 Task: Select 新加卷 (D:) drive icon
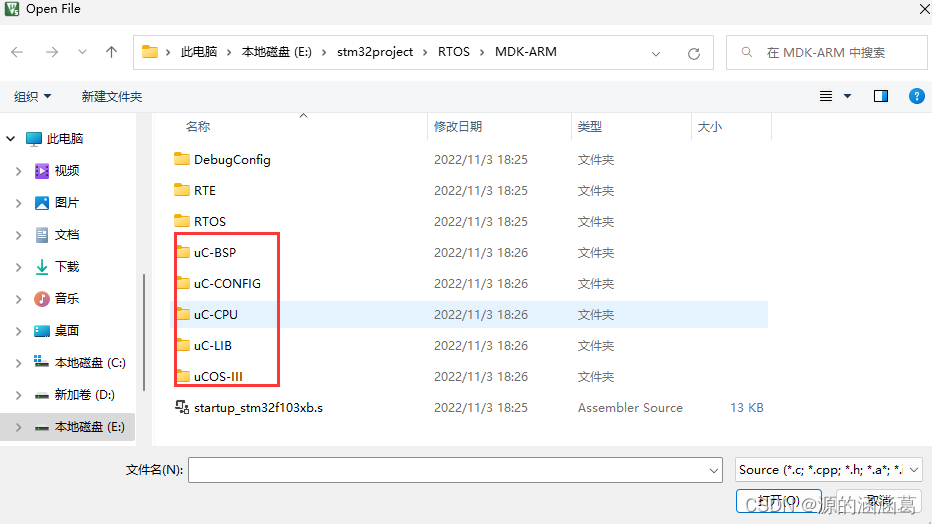(42, 395)
